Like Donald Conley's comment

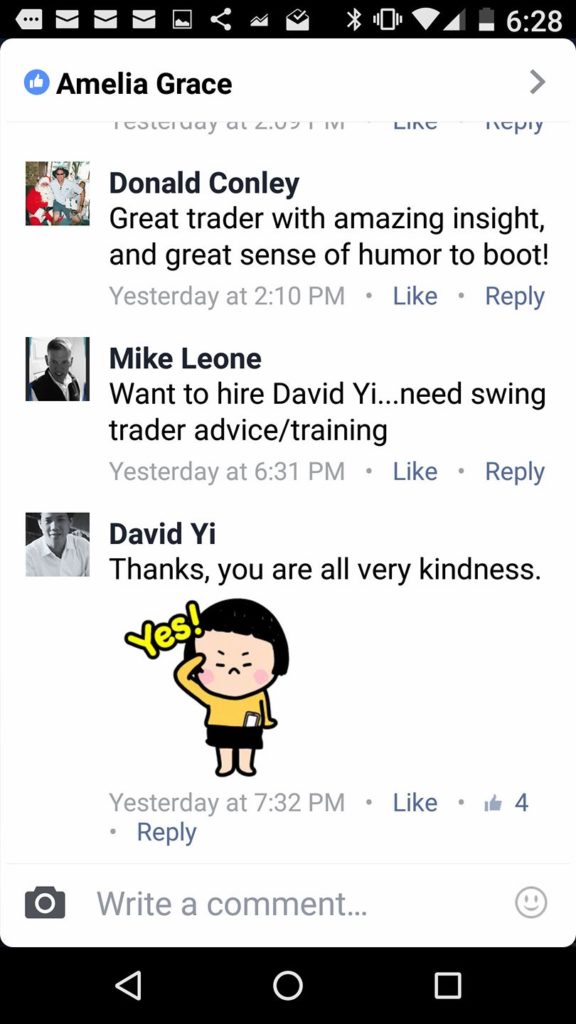click(415, 296)
